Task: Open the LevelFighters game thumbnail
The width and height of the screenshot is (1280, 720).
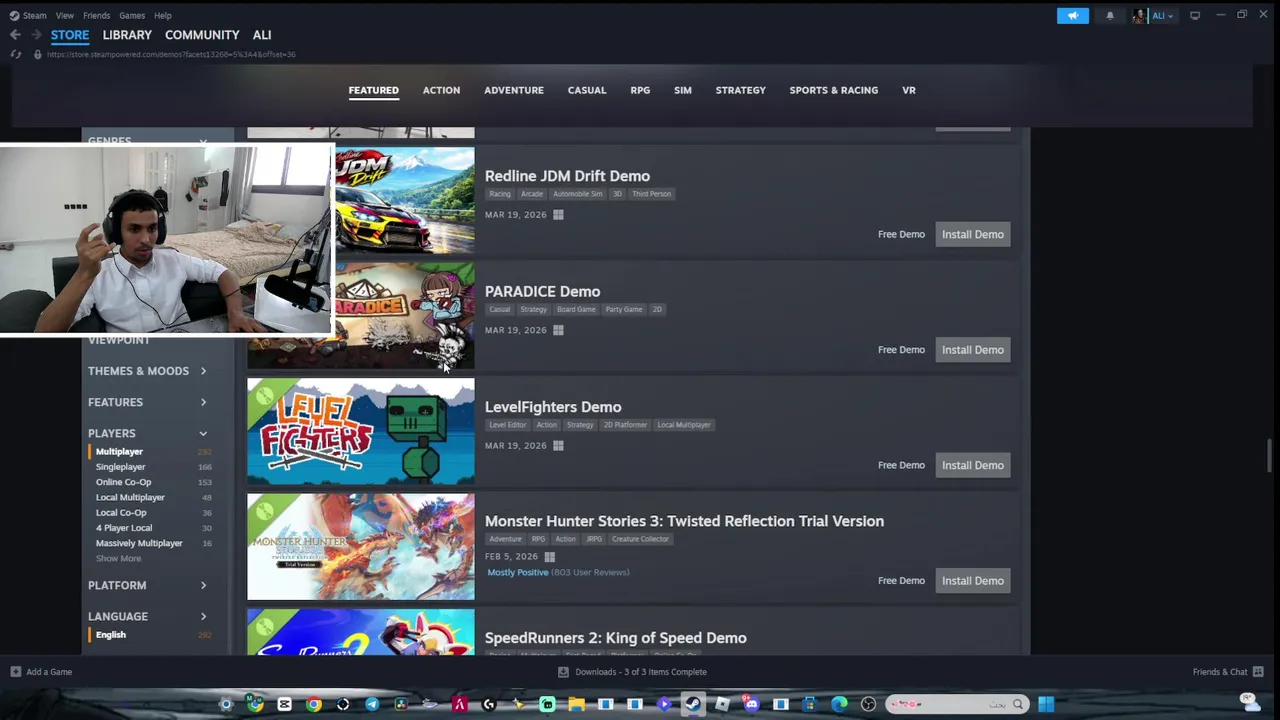Action: click(x=361, y=432)
